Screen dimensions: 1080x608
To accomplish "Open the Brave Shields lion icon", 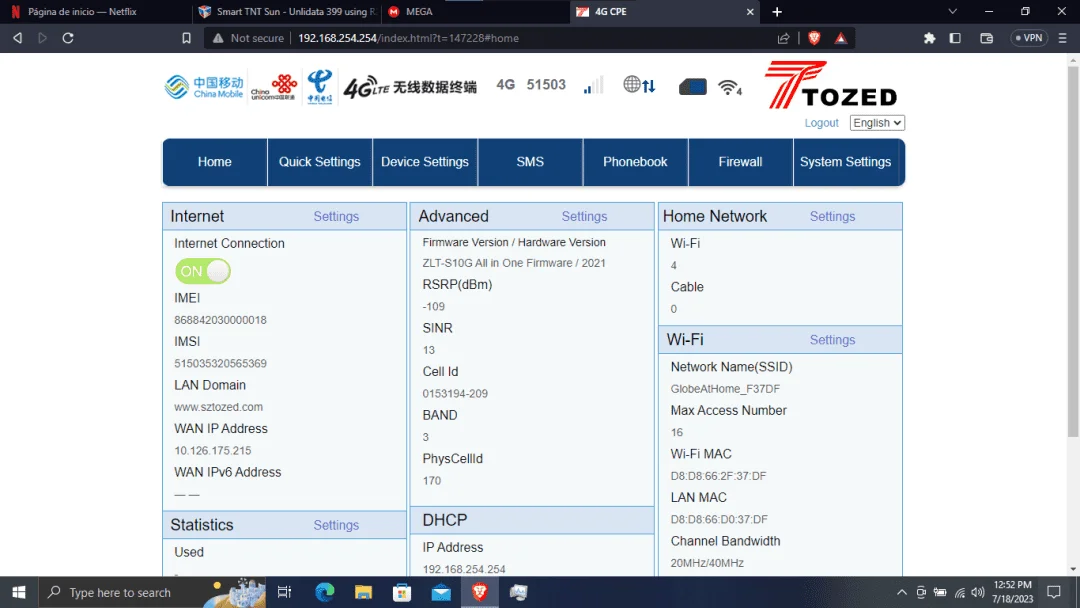I will point(814,38).
